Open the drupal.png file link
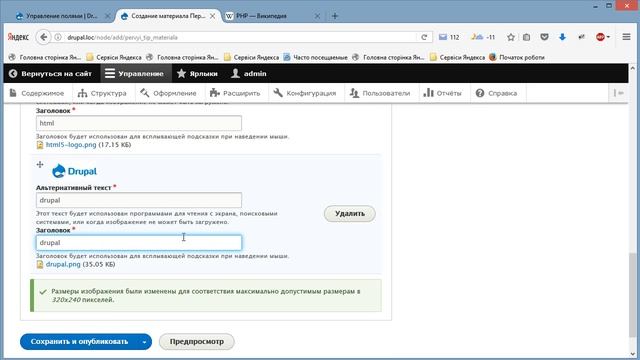The height and width of the screenshot is (360, 640). coord(63,264)
